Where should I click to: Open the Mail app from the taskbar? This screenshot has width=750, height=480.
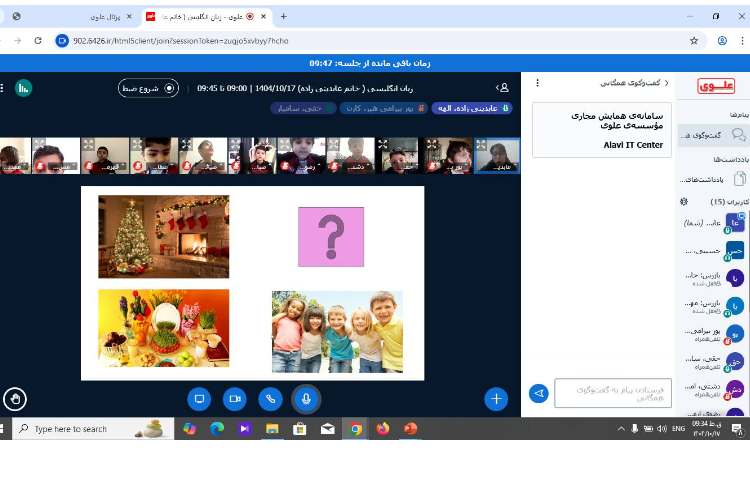[328, 429]
